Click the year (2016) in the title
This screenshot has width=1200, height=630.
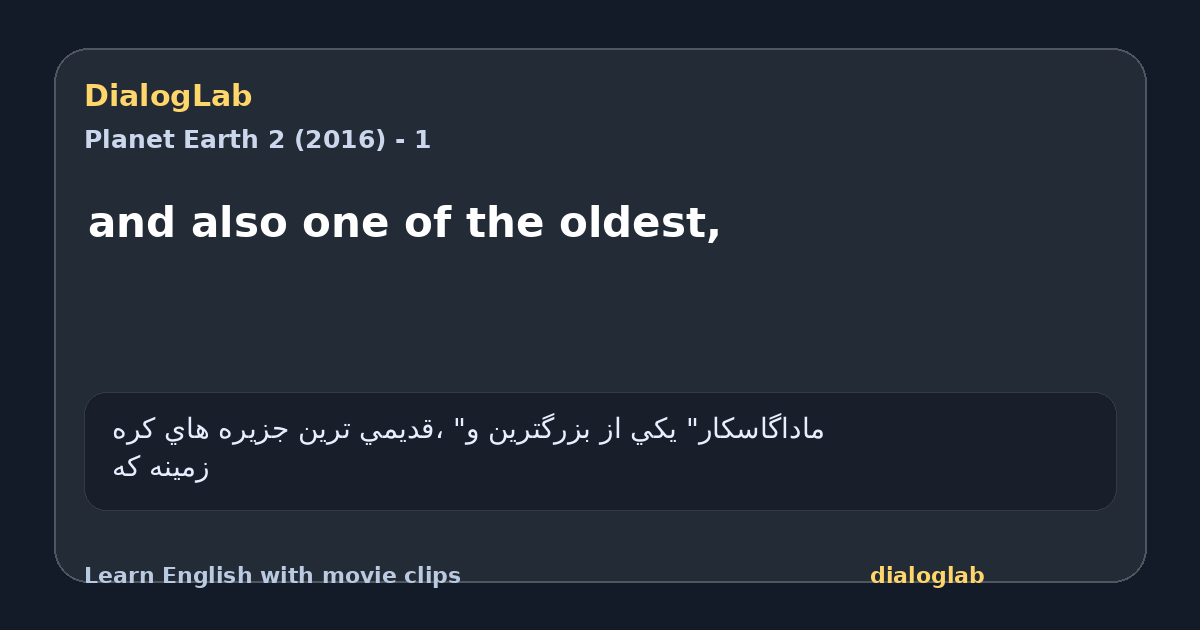339,140
